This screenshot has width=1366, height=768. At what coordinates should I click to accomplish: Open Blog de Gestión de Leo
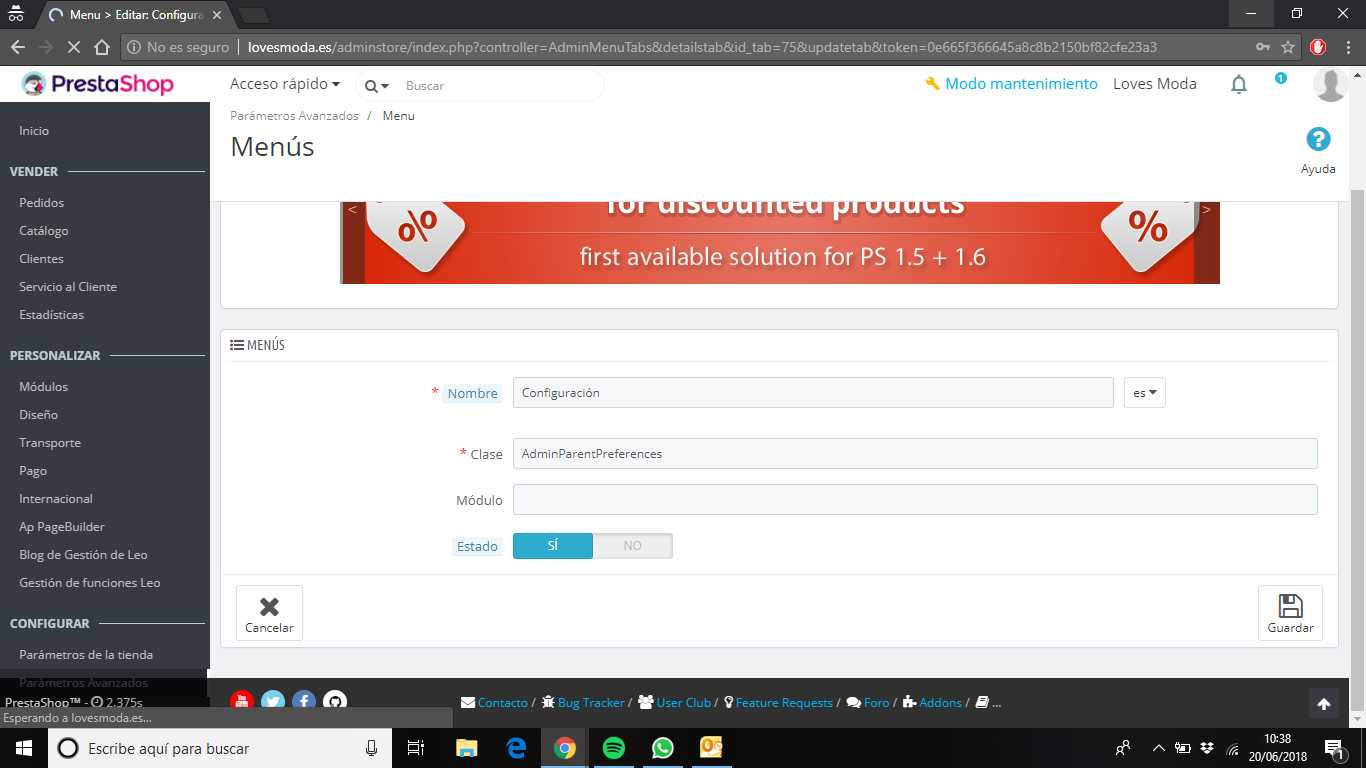(83, 555)
